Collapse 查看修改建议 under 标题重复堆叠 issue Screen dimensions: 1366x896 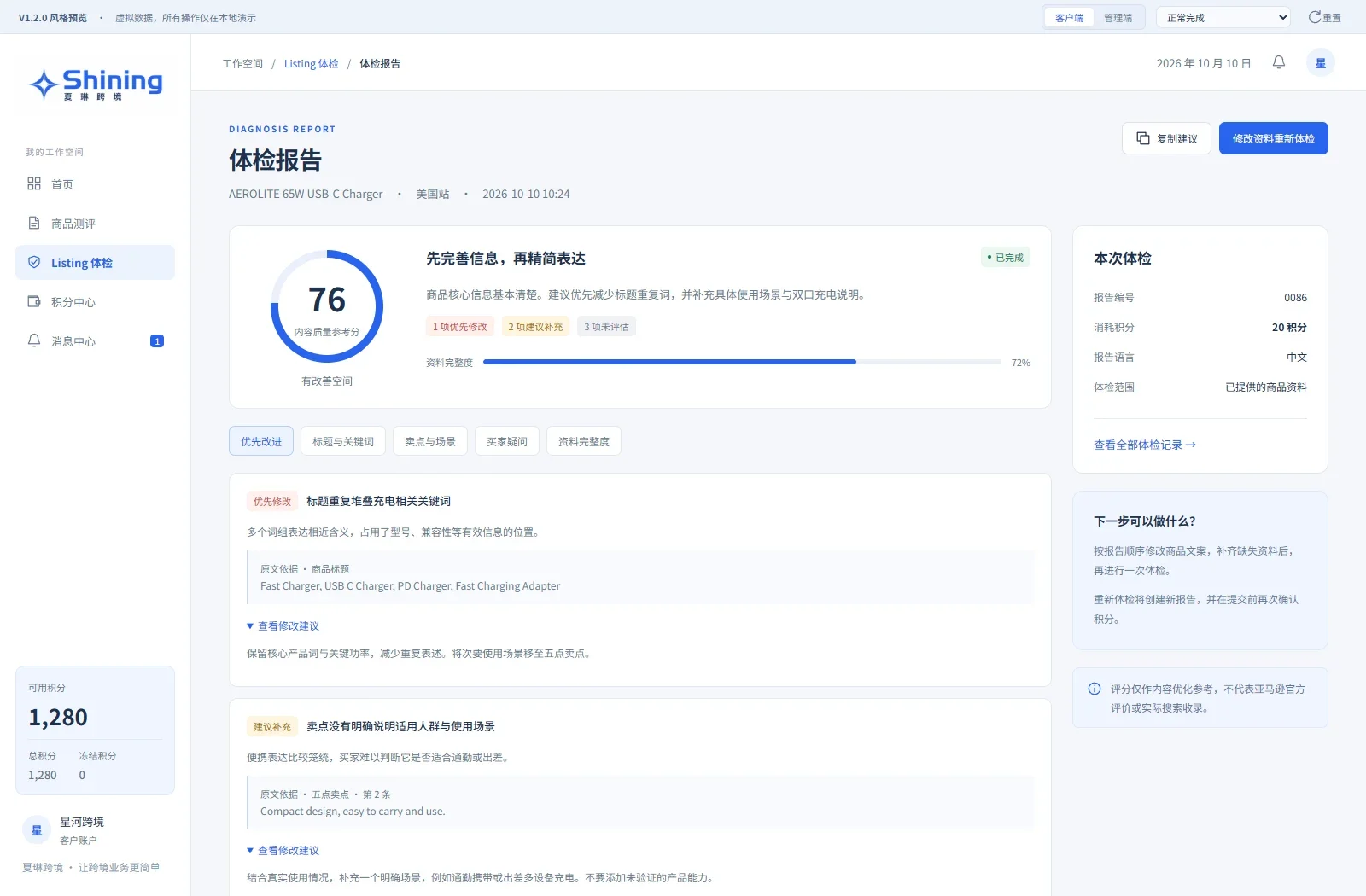(x=283, y=625)
